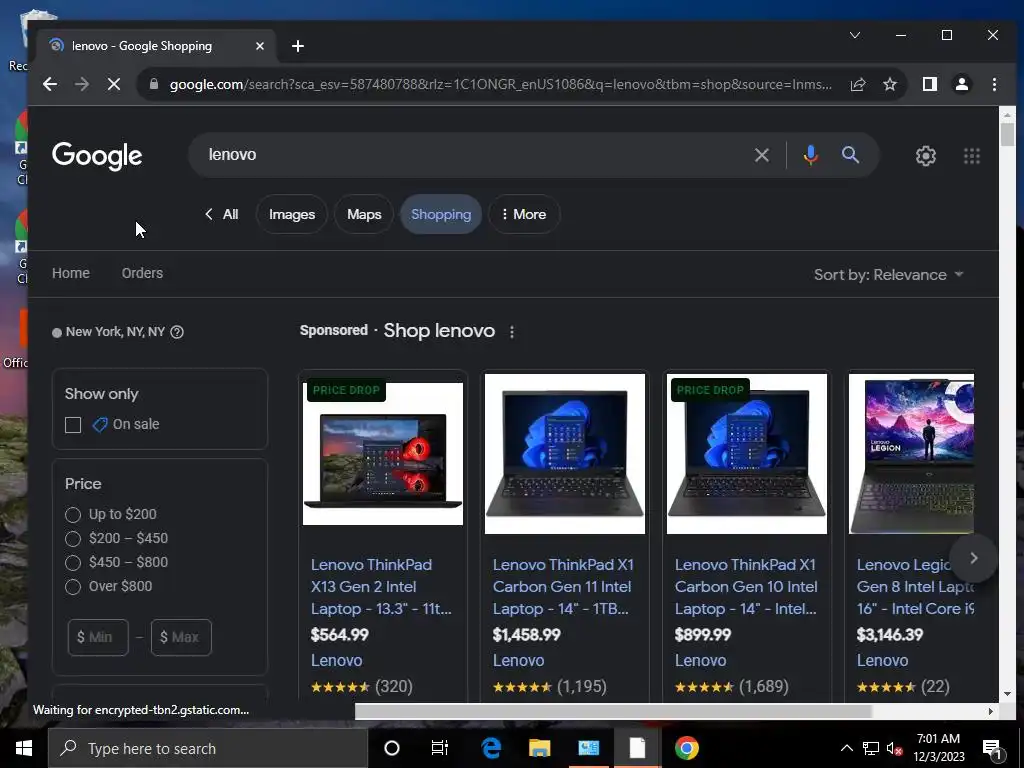Share this page icon in address bar
This screenshot has width=1024, height=768.
857,84
